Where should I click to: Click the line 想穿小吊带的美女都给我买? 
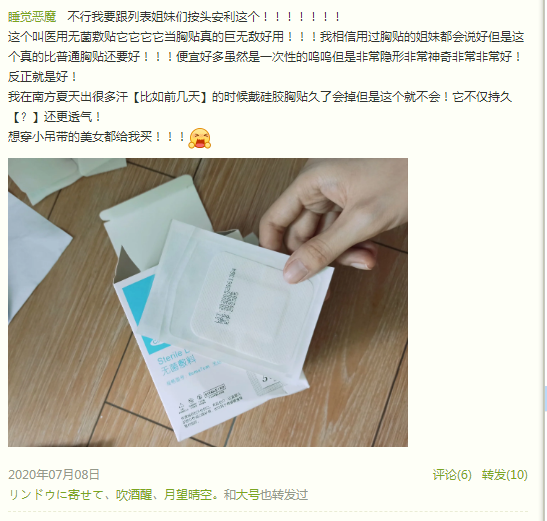pyautogui.click(x=97, y=137)
